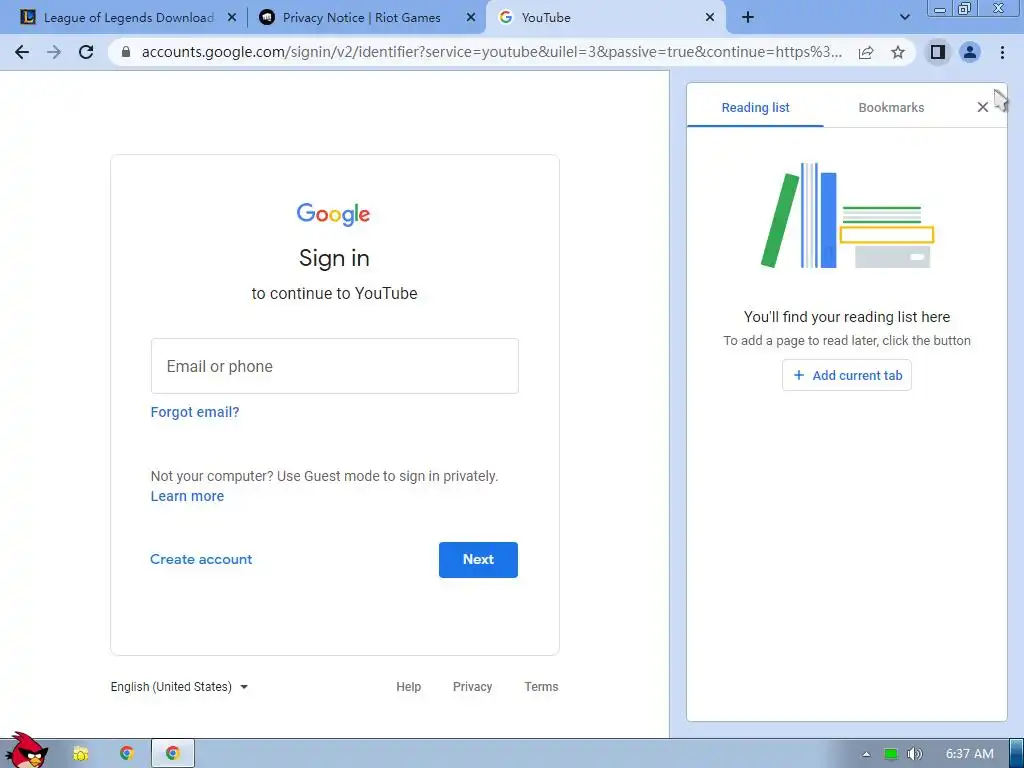This screenshot has height=768, width=1024.
Task: Switch to League of Legends Download tab
Action: click(x=128, y=18)
